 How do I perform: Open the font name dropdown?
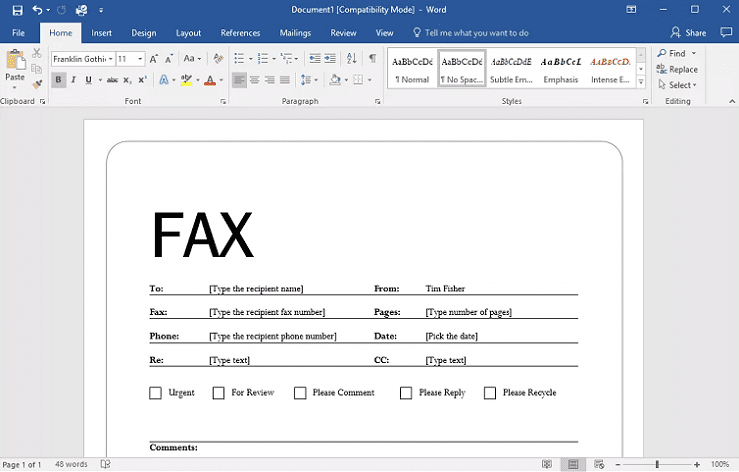tap(111, 59)
